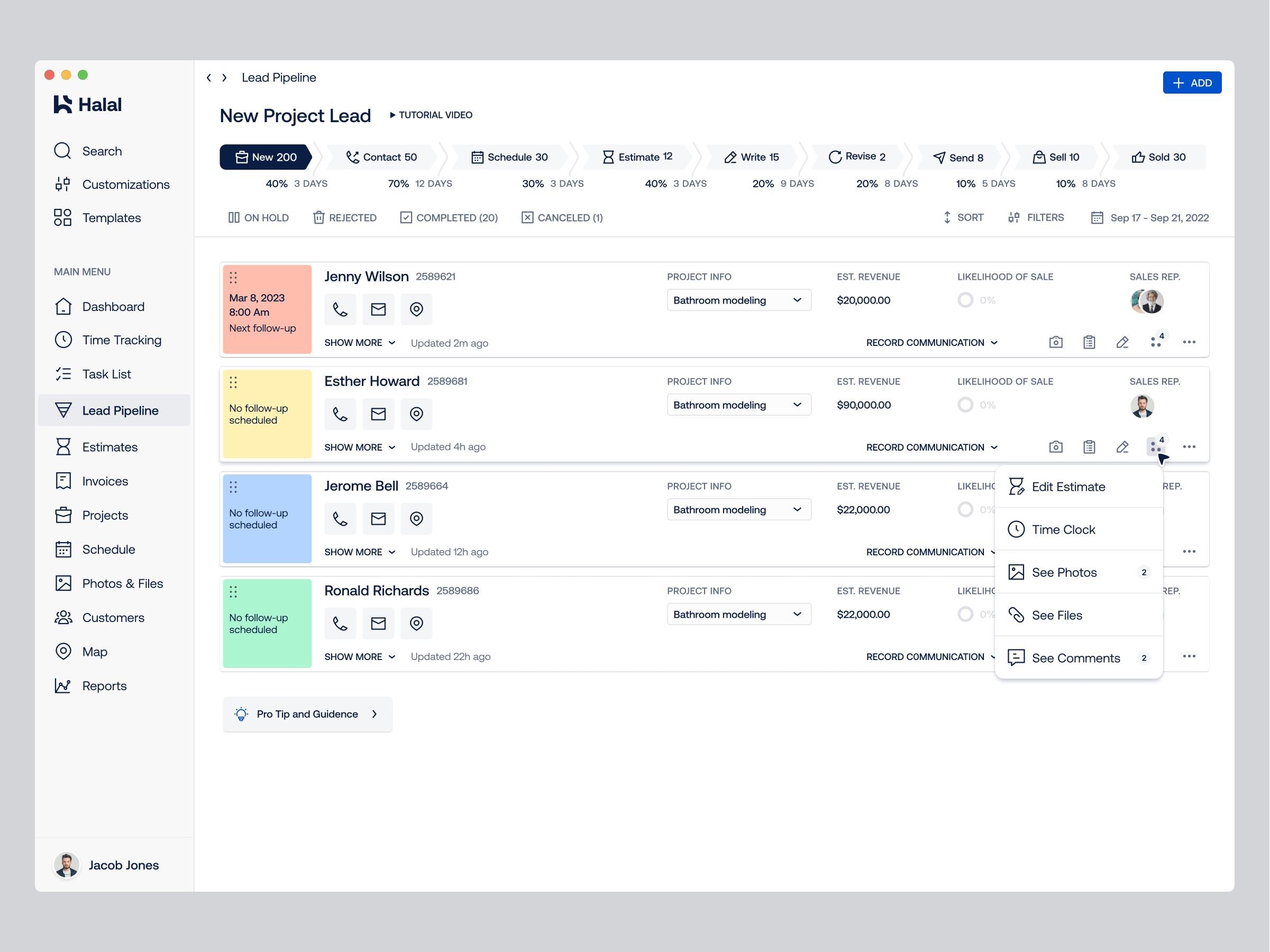
Task: Select the edit pencil icon for Jenny Wilson
Action: (x=1123, y=342)
